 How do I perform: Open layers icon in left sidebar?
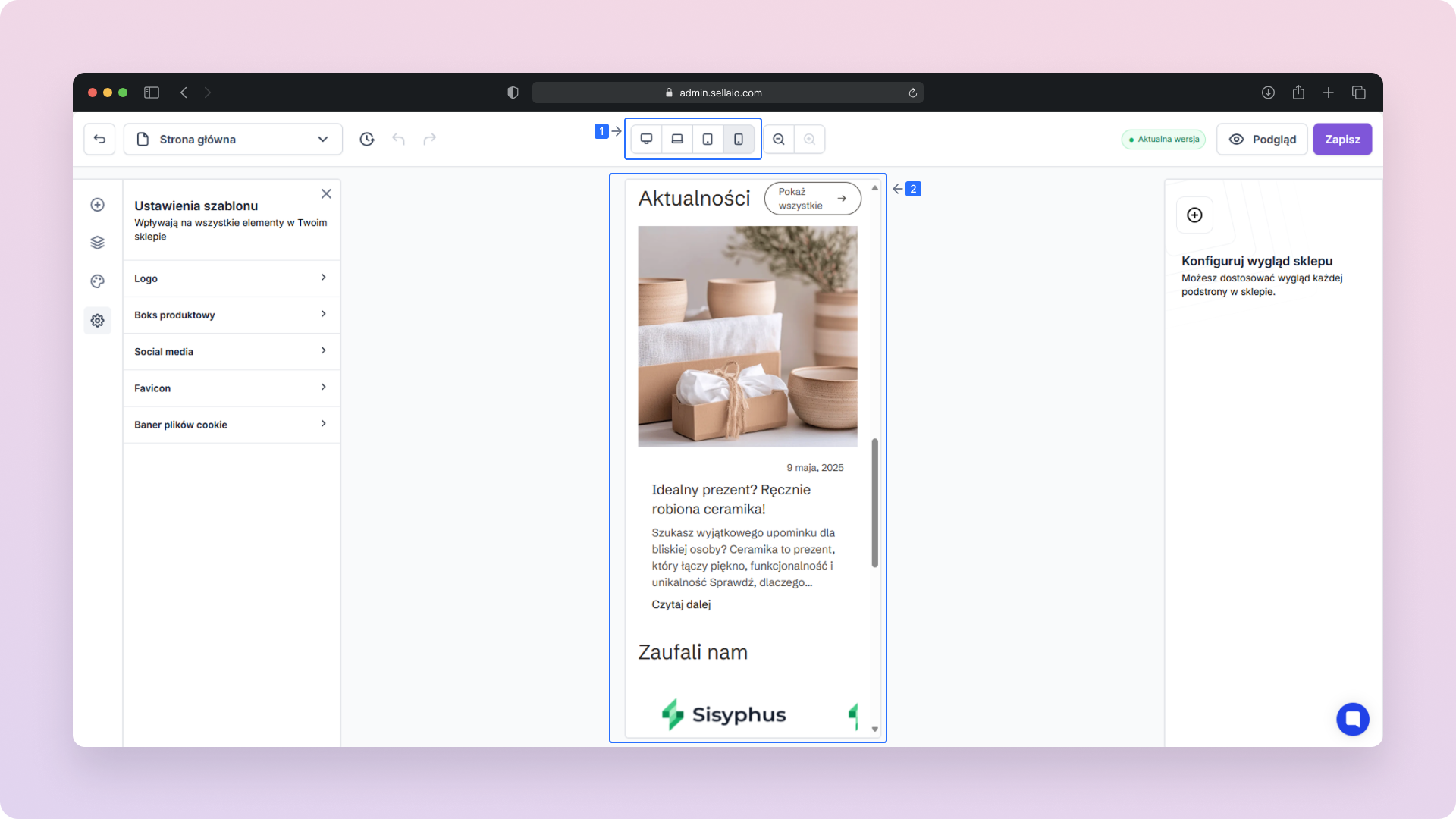[x=98, y=243]
